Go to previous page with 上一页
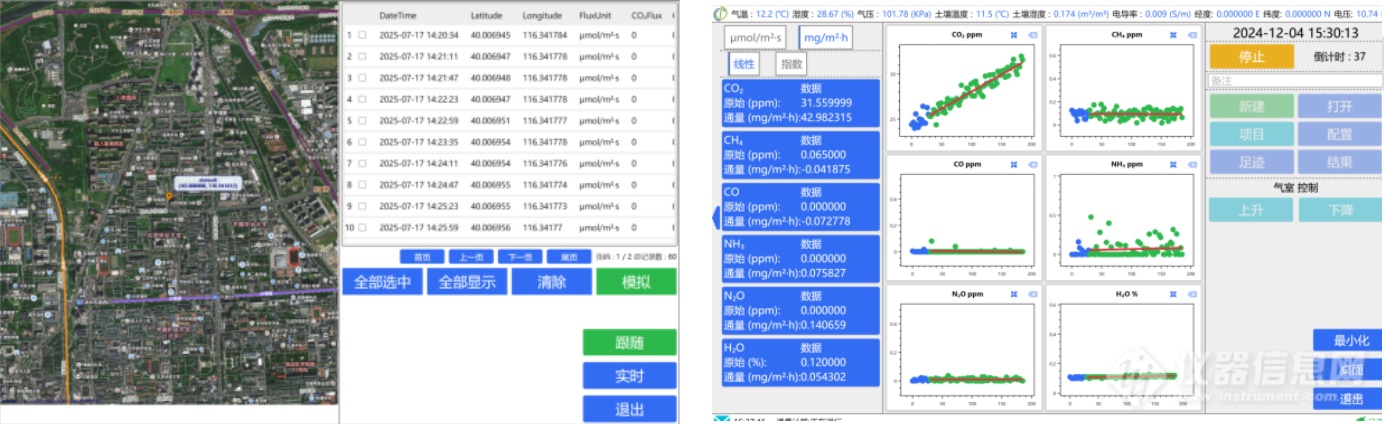 (x=470, y=256)
